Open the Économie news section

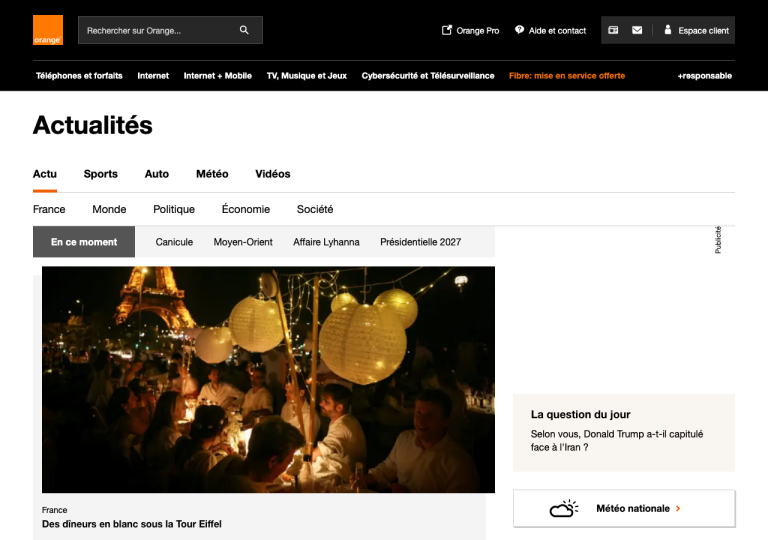point(245,209)
